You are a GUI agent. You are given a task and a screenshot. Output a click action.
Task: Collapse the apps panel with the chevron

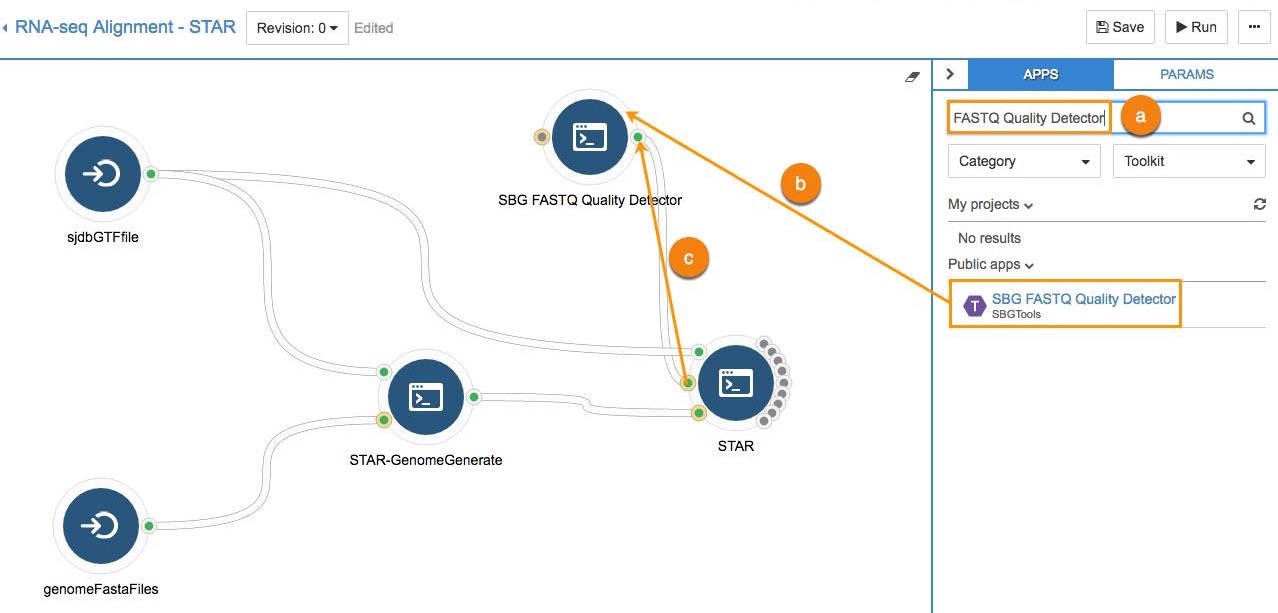click(x=950, y=73)
